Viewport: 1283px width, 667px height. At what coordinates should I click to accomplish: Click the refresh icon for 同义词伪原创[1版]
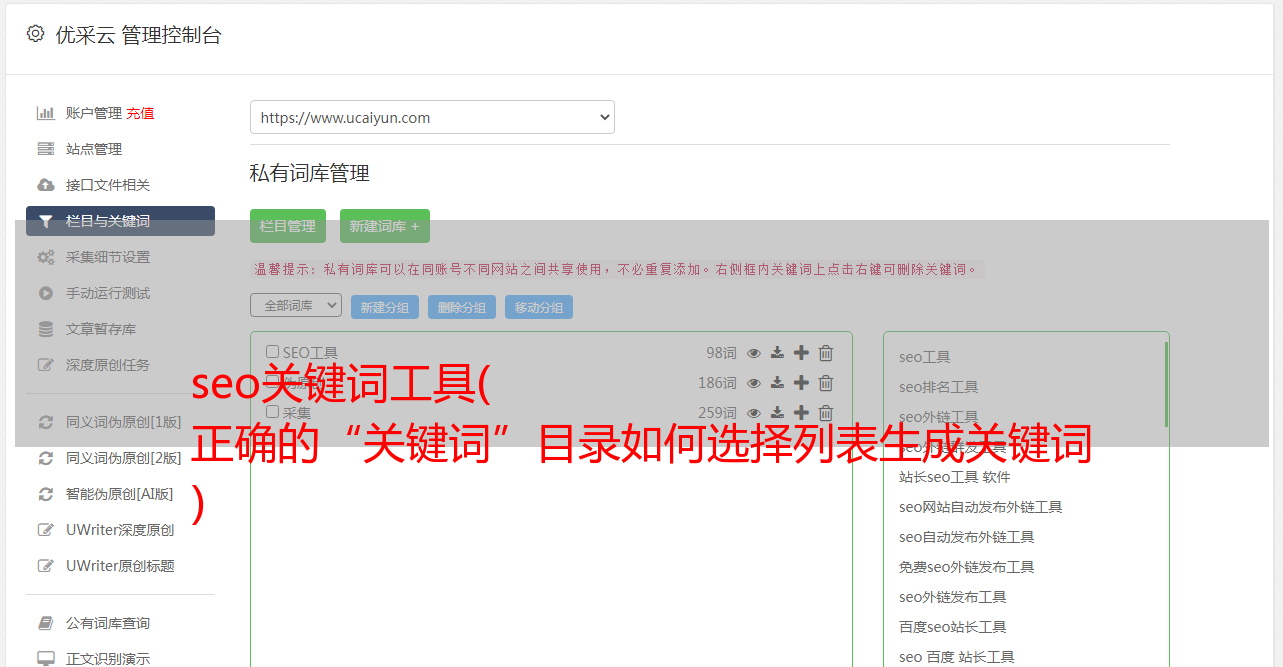coord(45,422)
